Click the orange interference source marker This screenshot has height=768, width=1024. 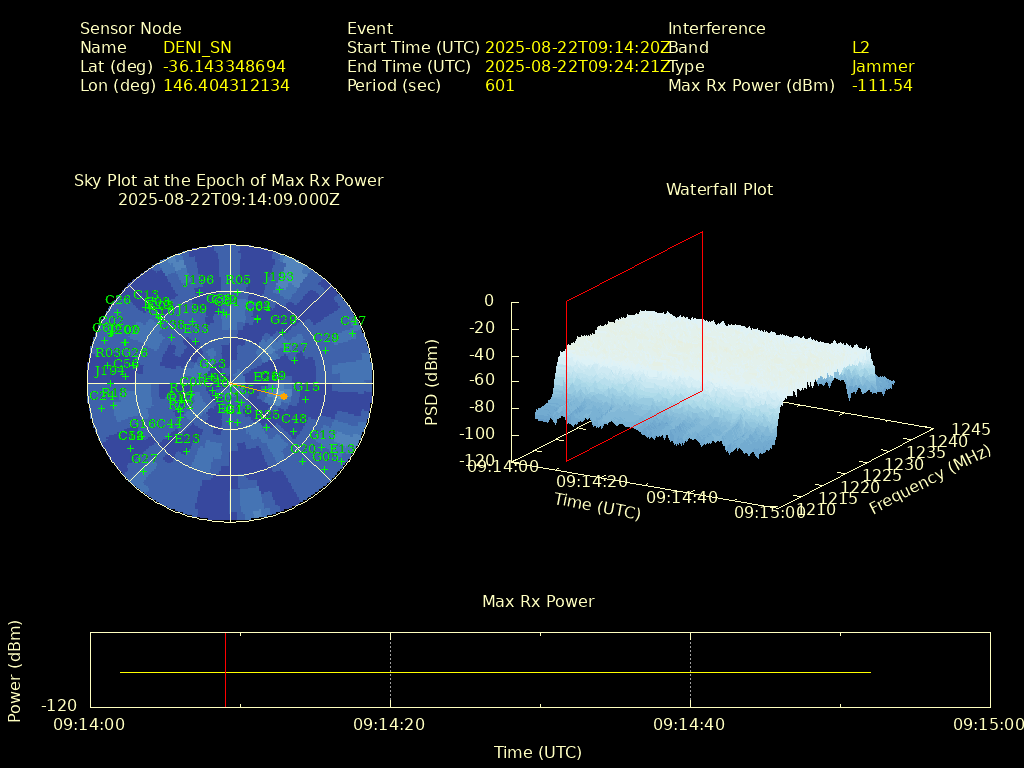click(283, 396)
